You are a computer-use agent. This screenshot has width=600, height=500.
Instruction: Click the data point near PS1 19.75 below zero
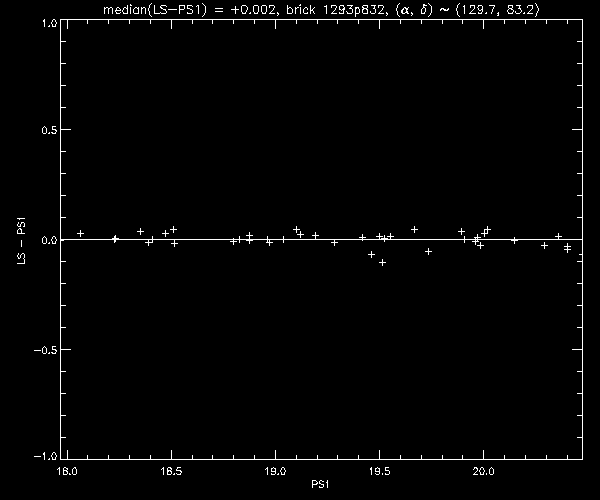[x=429, y=251]
